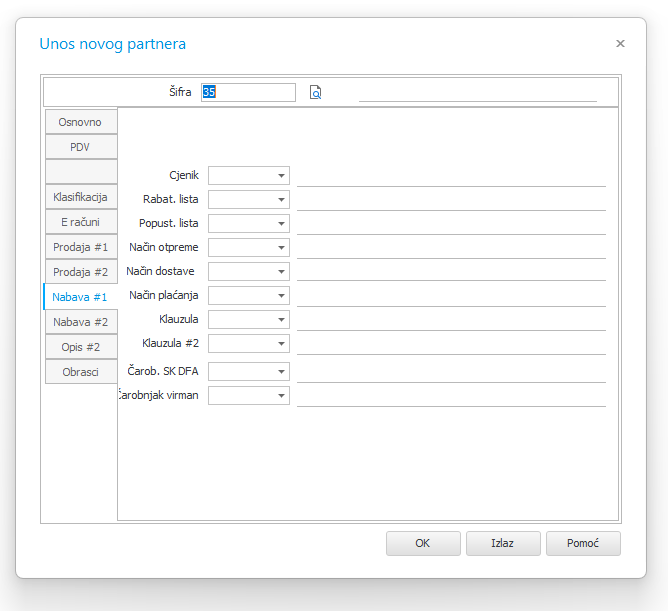Open the Način plaćanja dropdown
668x611 pixels.
(x=281, y=296)
